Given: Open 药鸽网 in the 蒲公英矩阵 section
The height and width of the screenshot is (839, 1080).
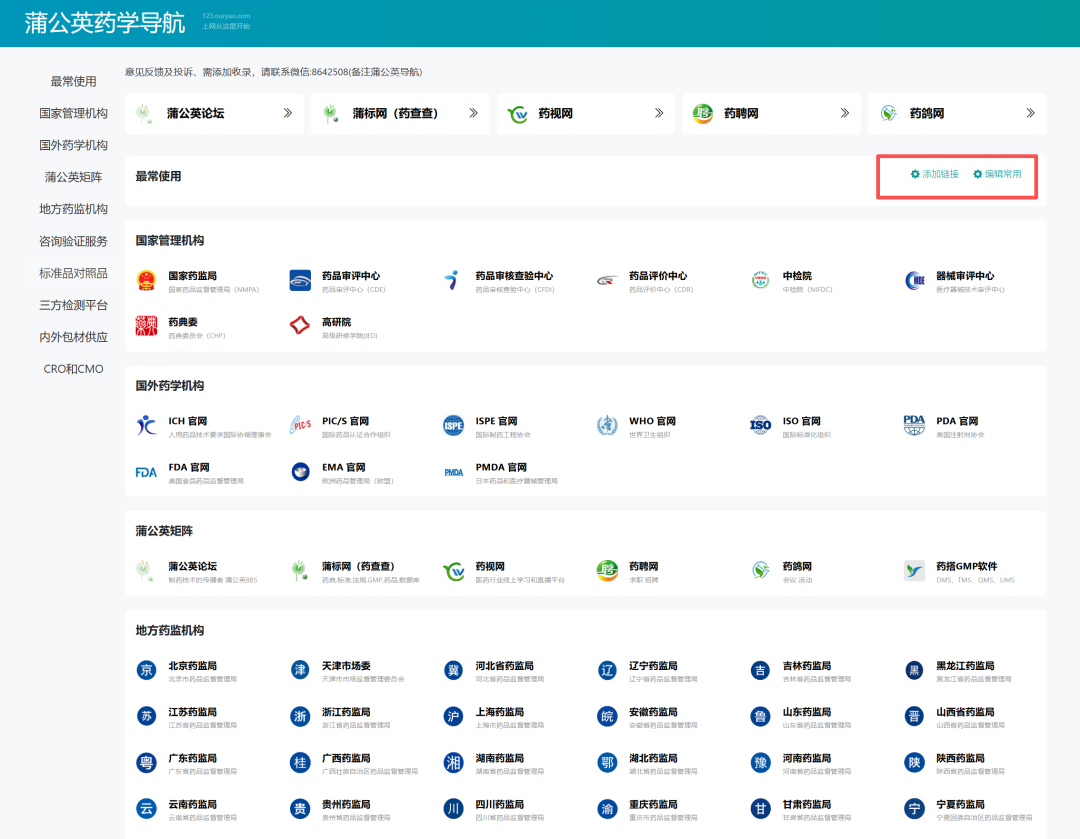Looking at the screenshot, I should [x=797, y=566].
